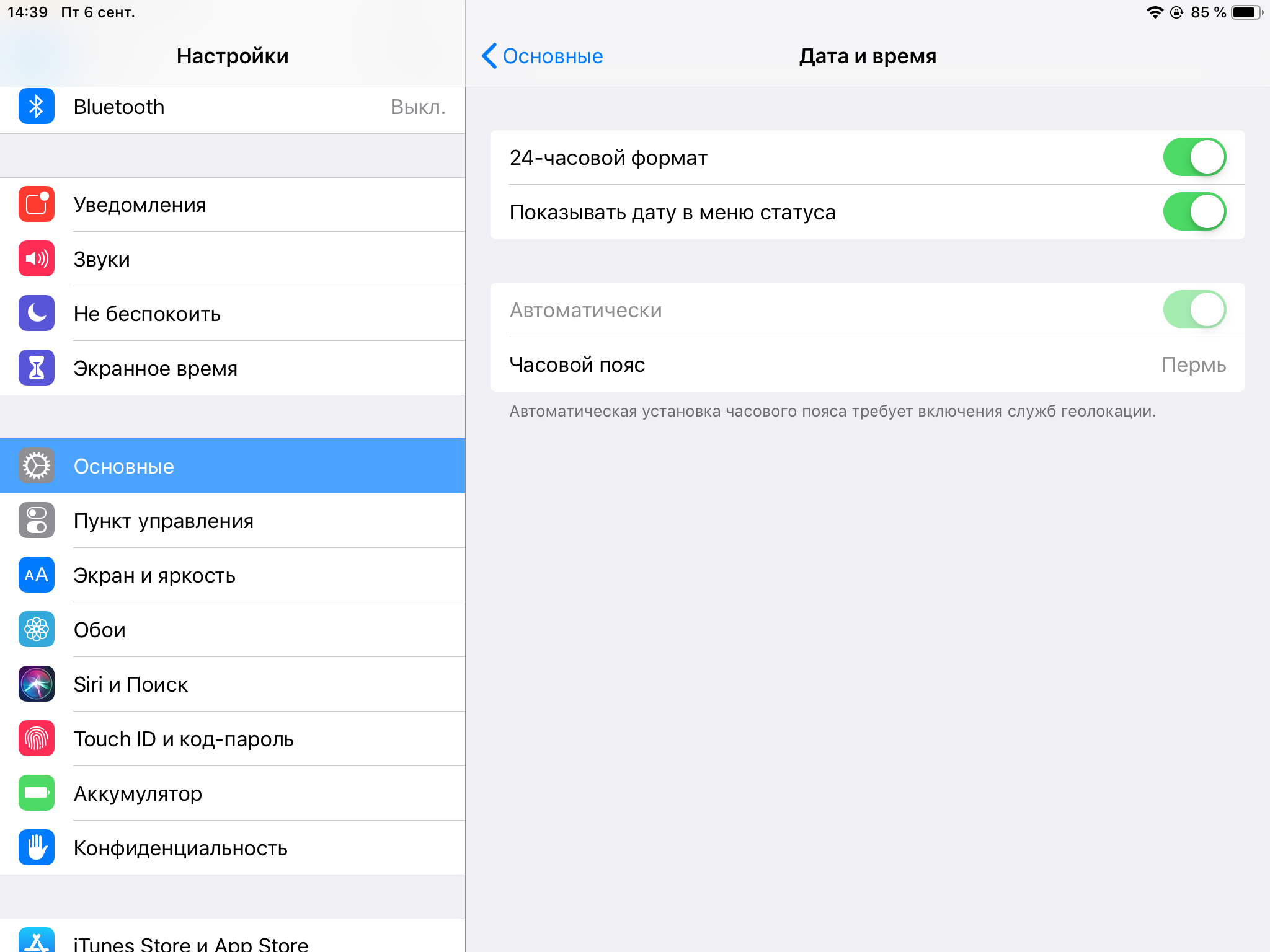1270x952 pixels.
Task: Open Экранное время settings
Action: 233,368
